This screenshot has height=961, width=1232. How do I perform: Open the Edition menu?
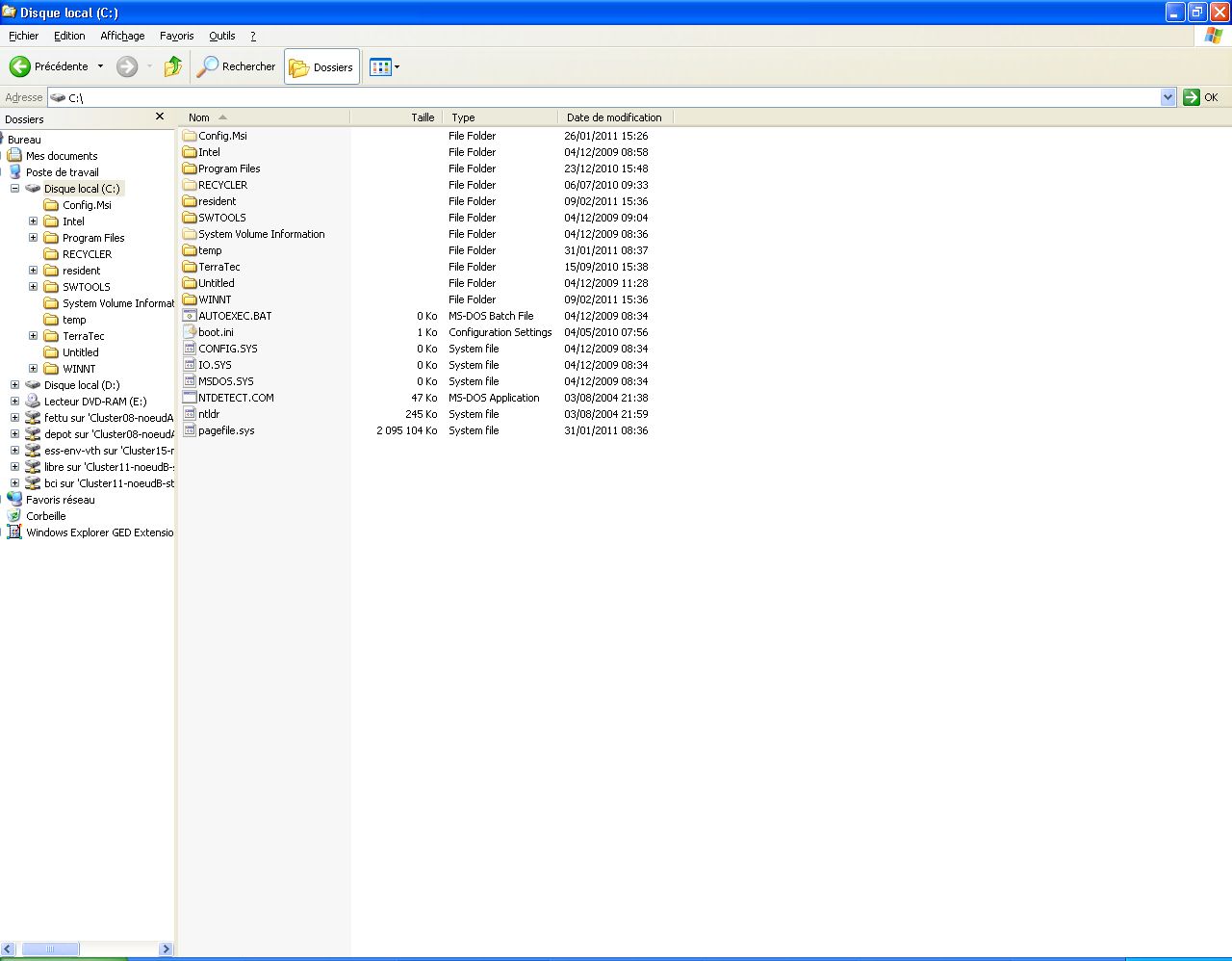[x=69, y=36]
